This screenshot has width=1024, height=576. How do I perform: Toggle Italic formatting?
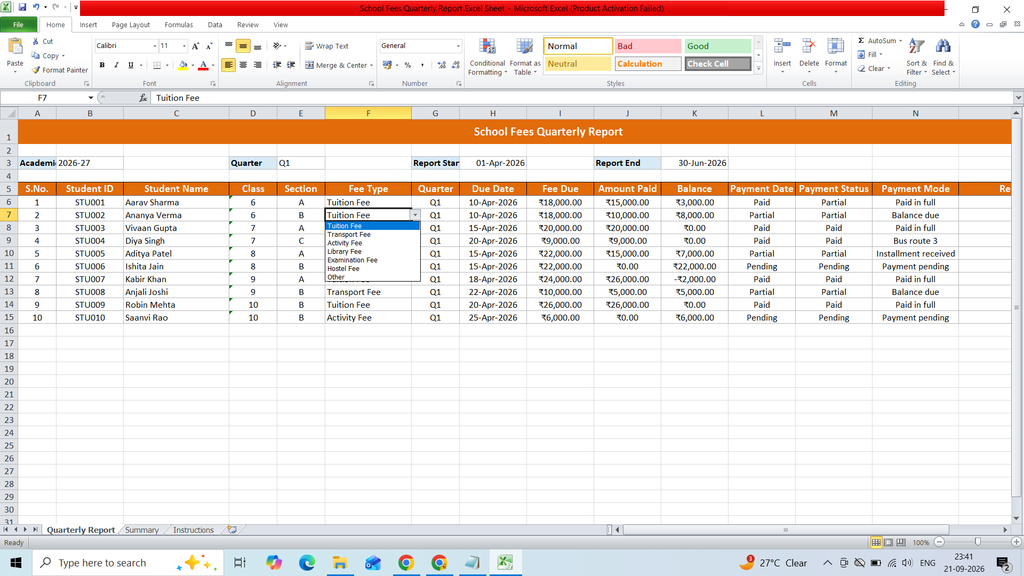(x=116, y=65)
